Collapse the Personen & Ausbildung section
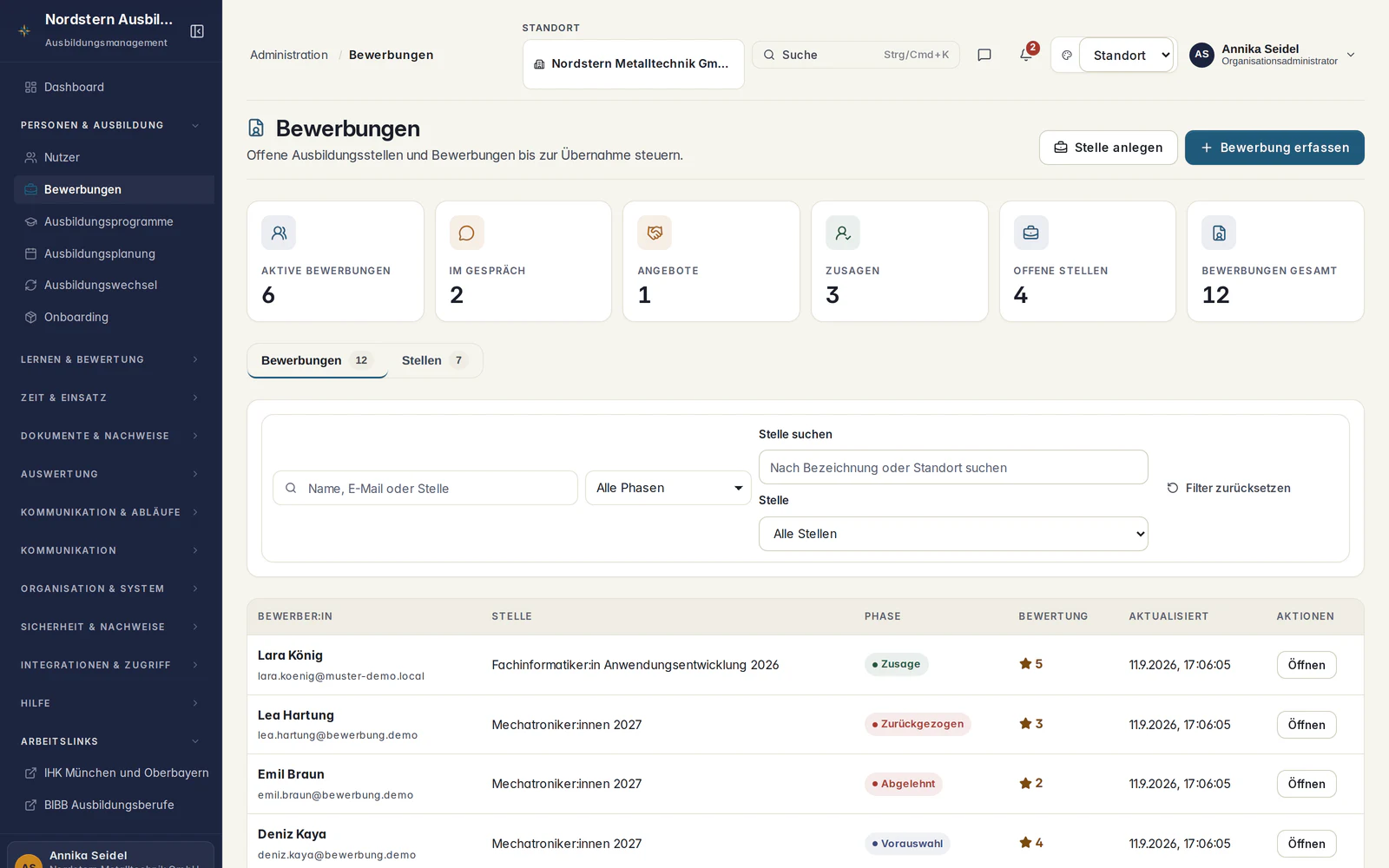This screenshot has height=868, width=1389. (109, 125)
